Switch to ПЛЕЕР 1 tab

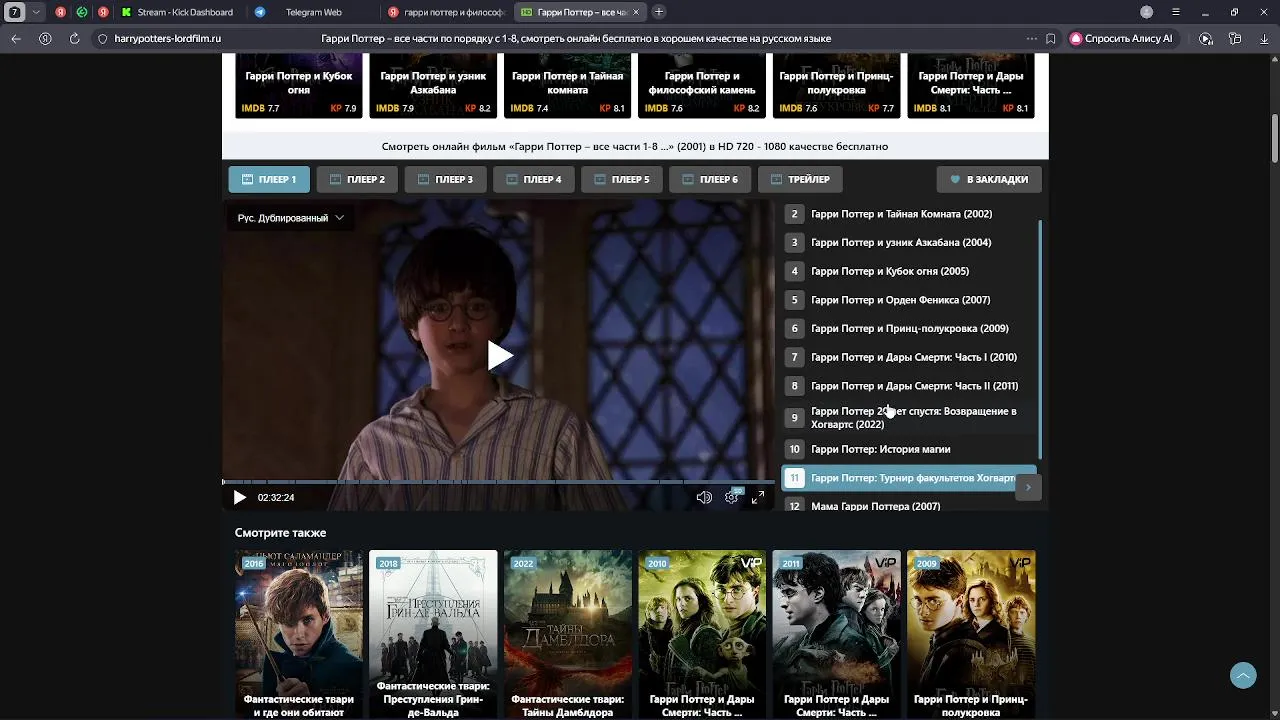[269, 179]
